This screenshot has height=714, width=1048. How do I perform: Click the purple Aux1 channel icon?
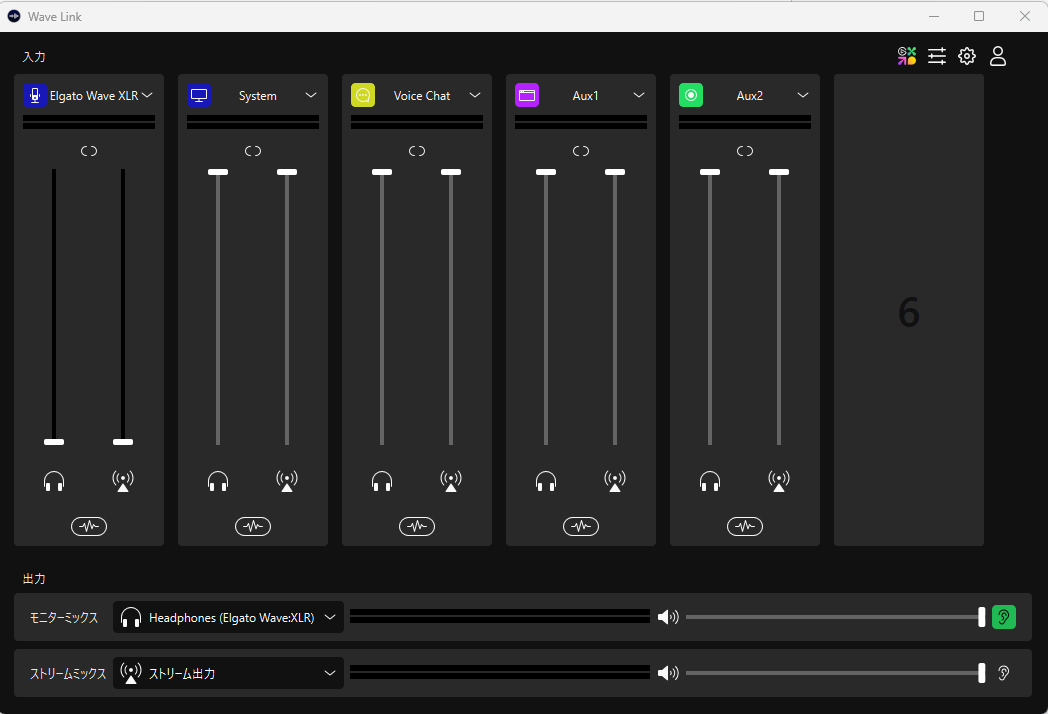point(527,95)
